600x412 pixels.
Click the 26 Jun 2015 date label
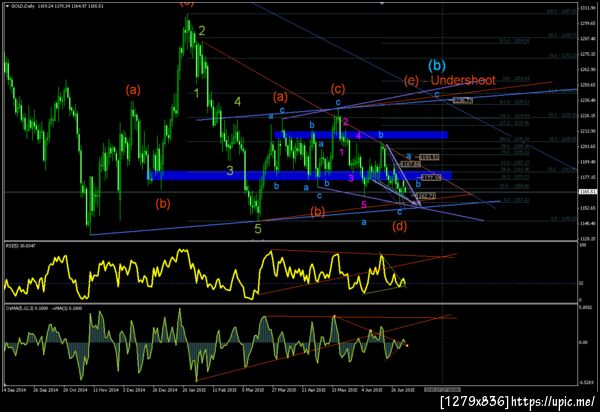point(403,390)
